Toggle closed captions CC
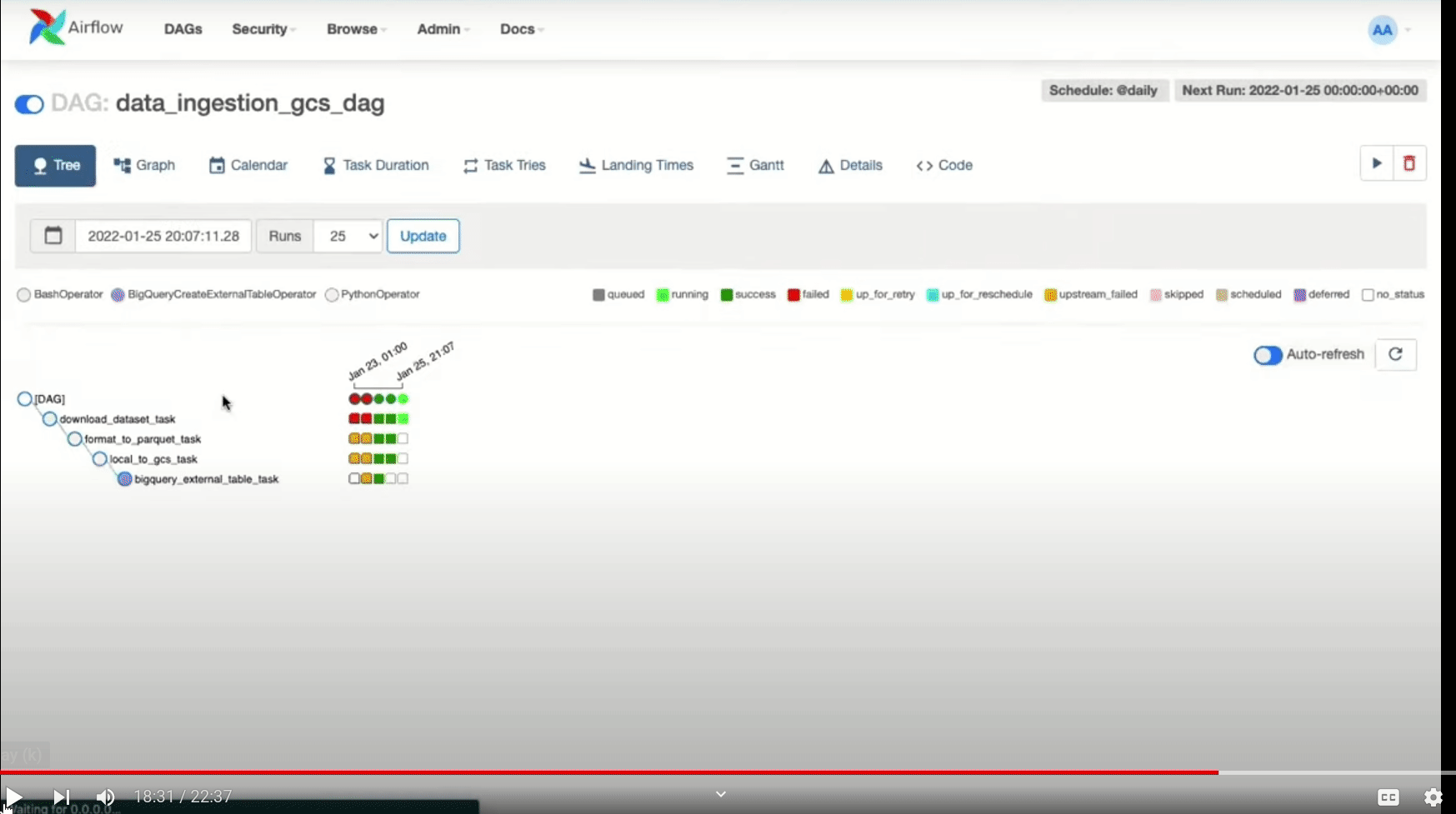This screenshot has width=1456, height=814. tap(1388, 797)
